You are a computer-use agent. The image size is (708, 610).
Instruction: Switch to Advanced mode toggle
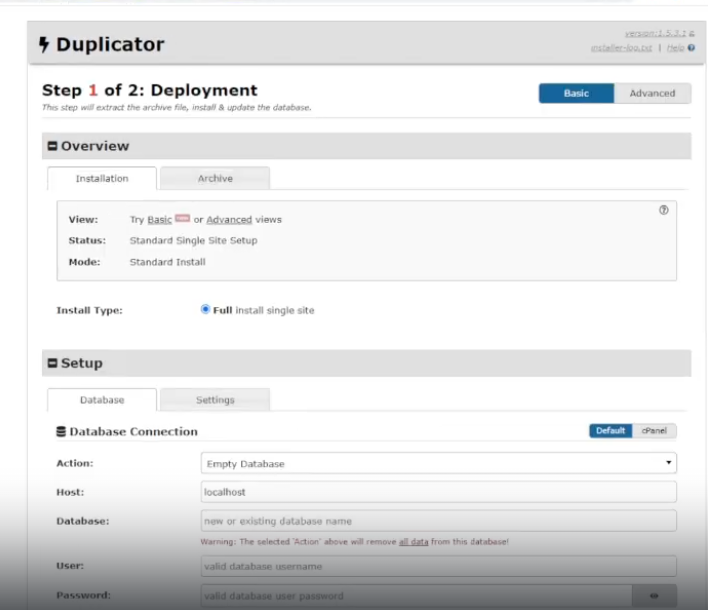(x=652, y=93)
